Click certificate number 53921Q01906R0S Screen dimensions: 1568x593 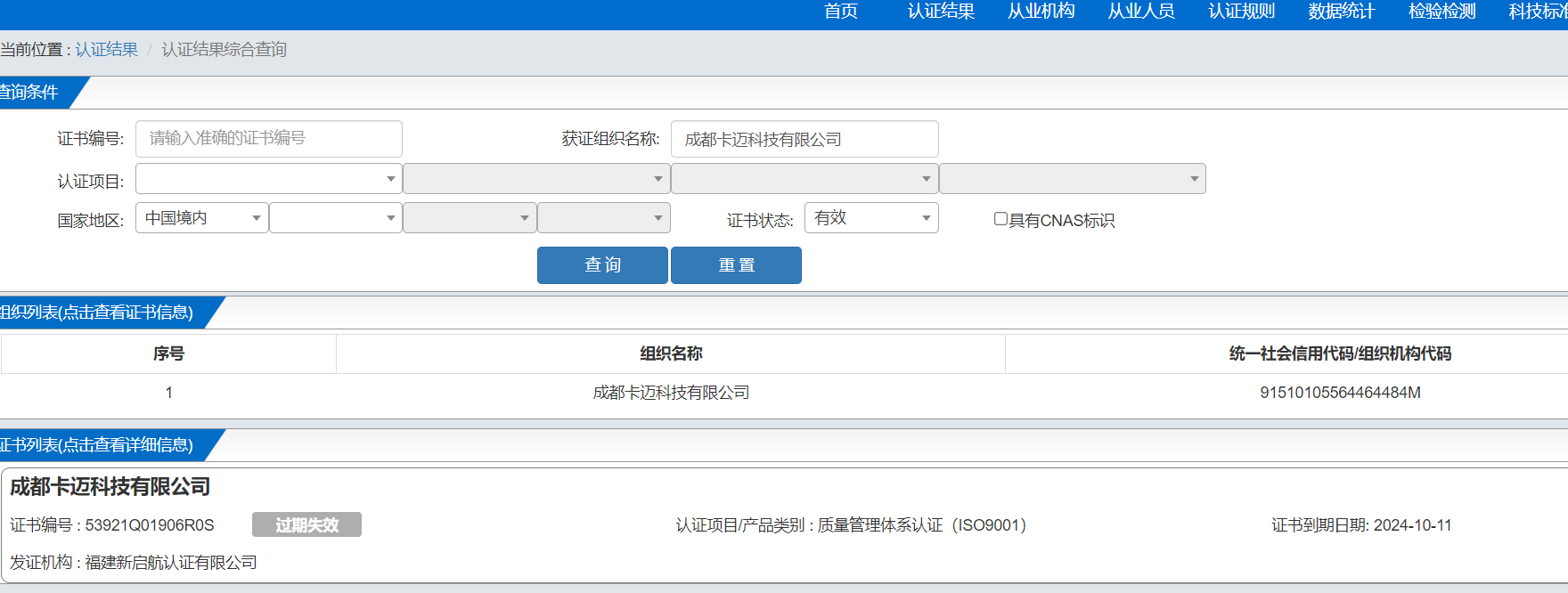tap(150, 525)
